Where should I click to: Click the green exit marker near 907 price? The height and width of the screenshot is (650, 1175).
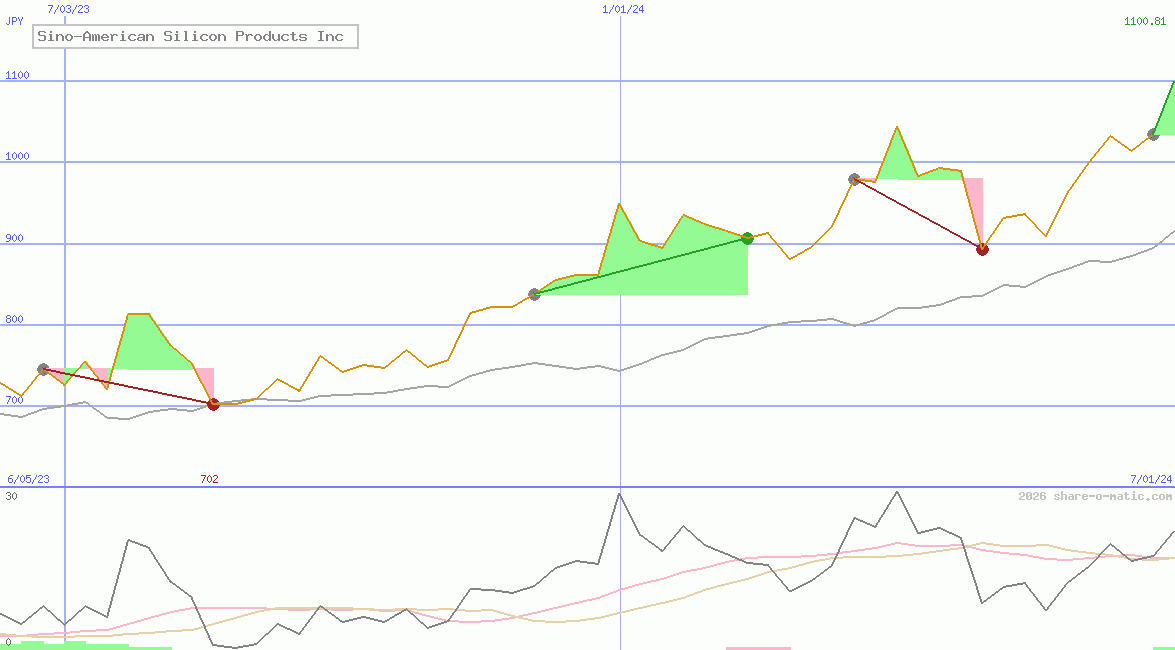click(747, 238)
